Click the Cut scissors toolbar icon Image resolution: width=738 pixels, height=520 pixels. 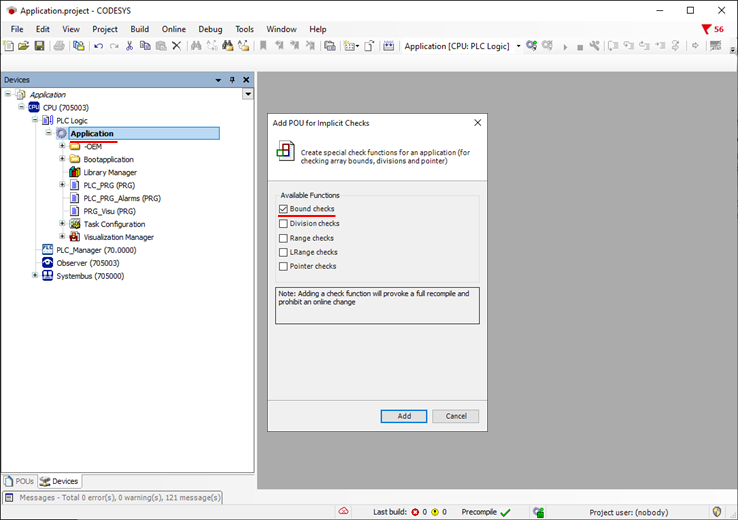pos(129,46)
